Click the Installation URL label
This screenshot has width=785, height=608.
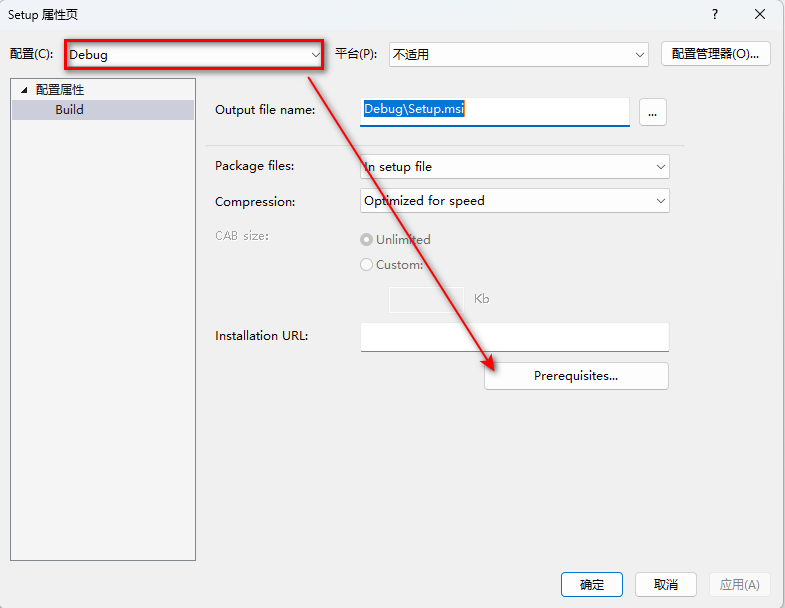[261, 336]
